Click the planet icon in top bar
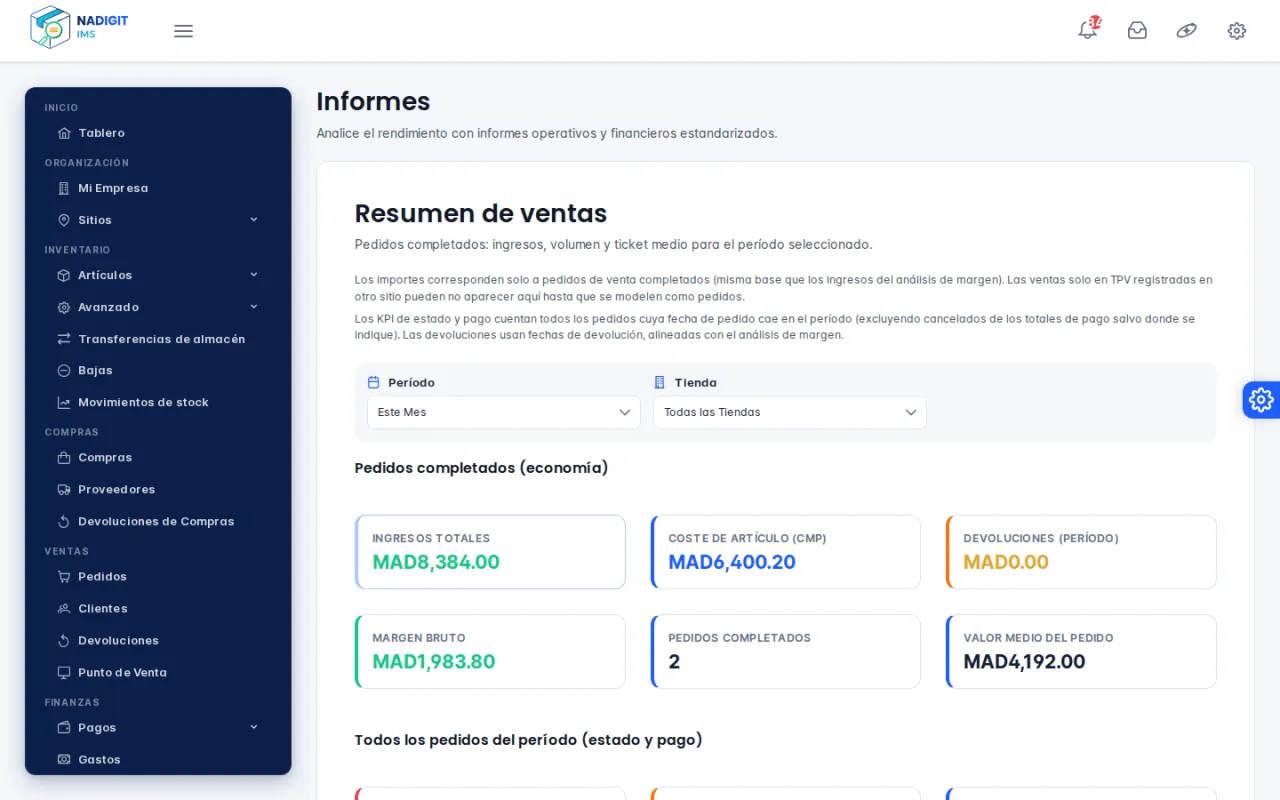Screen dimensions: 1280x800 point(1187,31)
